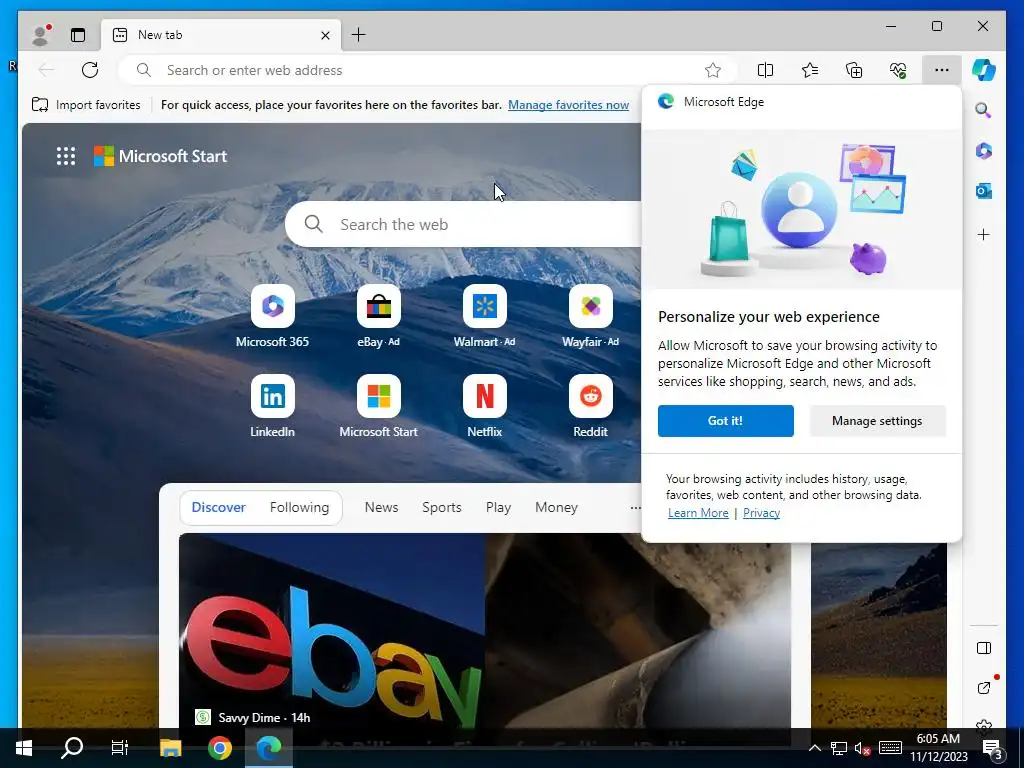Open Manage favorites now link
1024x768 pixels.
click(x=568, y=104)
